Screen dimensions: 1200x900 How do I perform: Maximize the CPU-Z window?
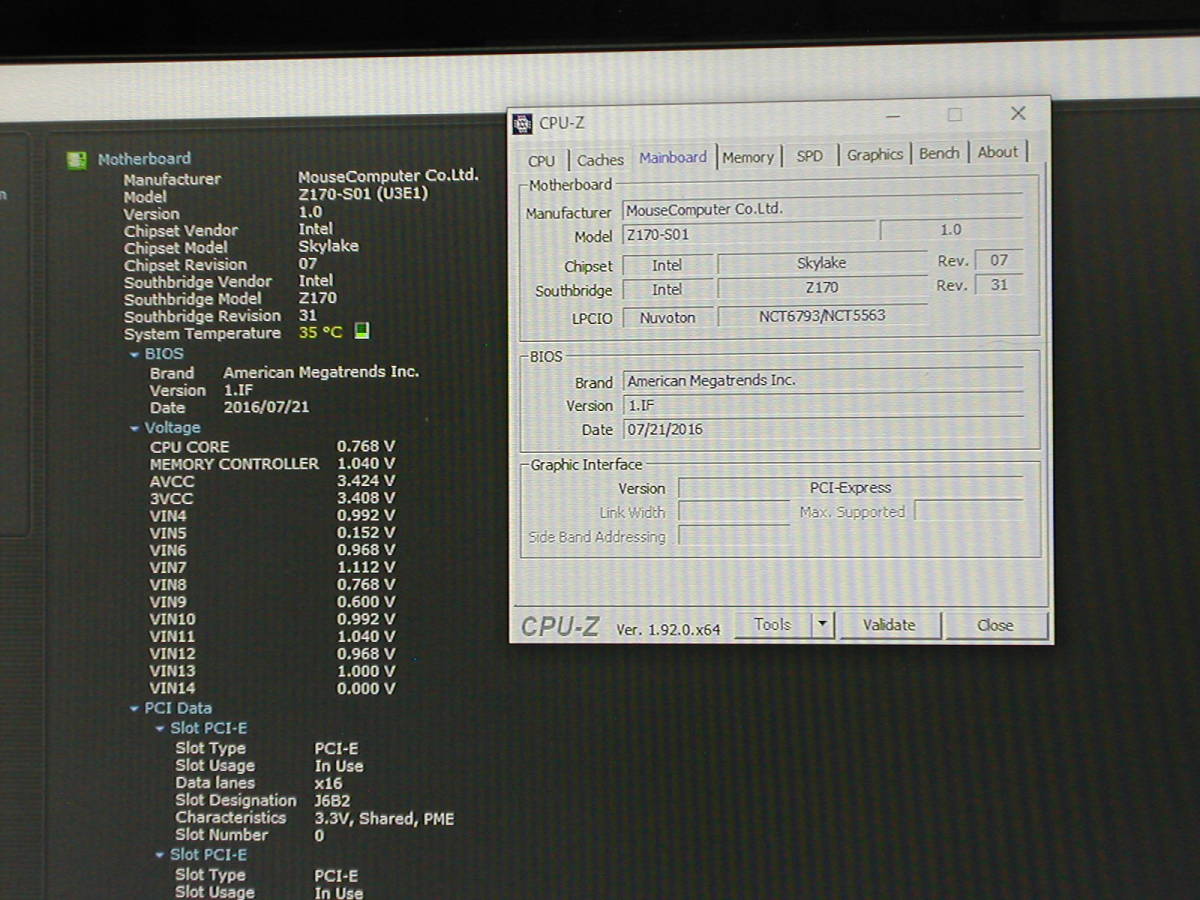point(954,115)
